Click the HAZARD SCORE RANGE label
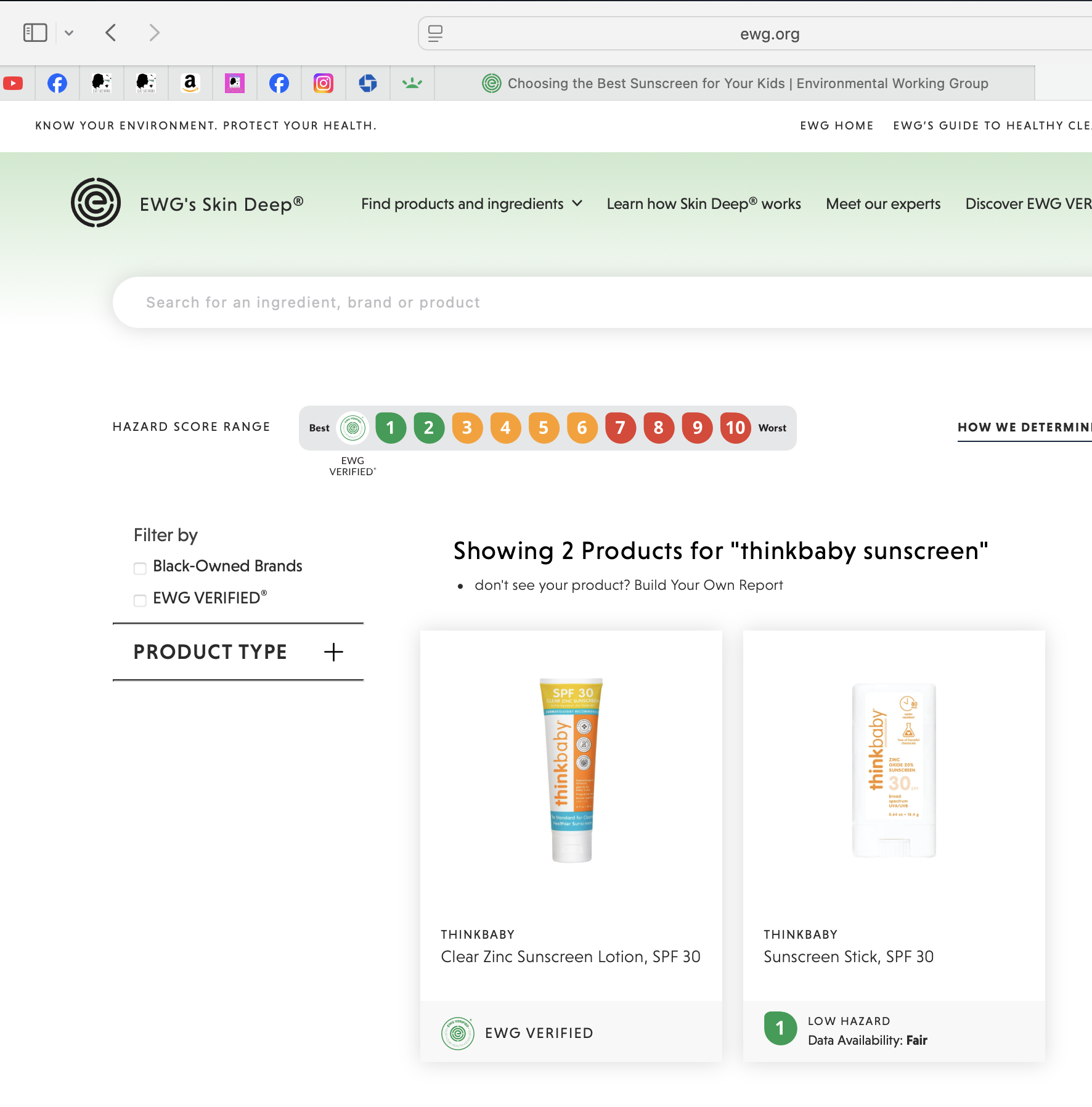The height and width of the screenshot is (1107, 1092). click(192, 427)
